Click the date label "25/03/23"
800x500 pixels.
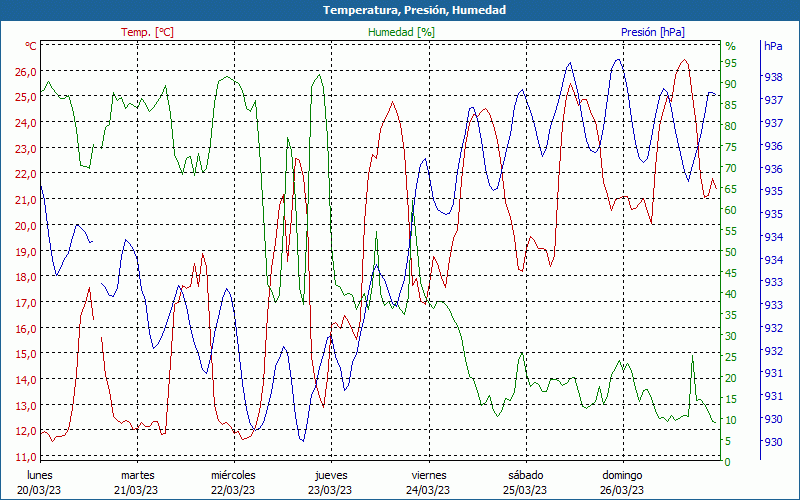coord(525,490)
